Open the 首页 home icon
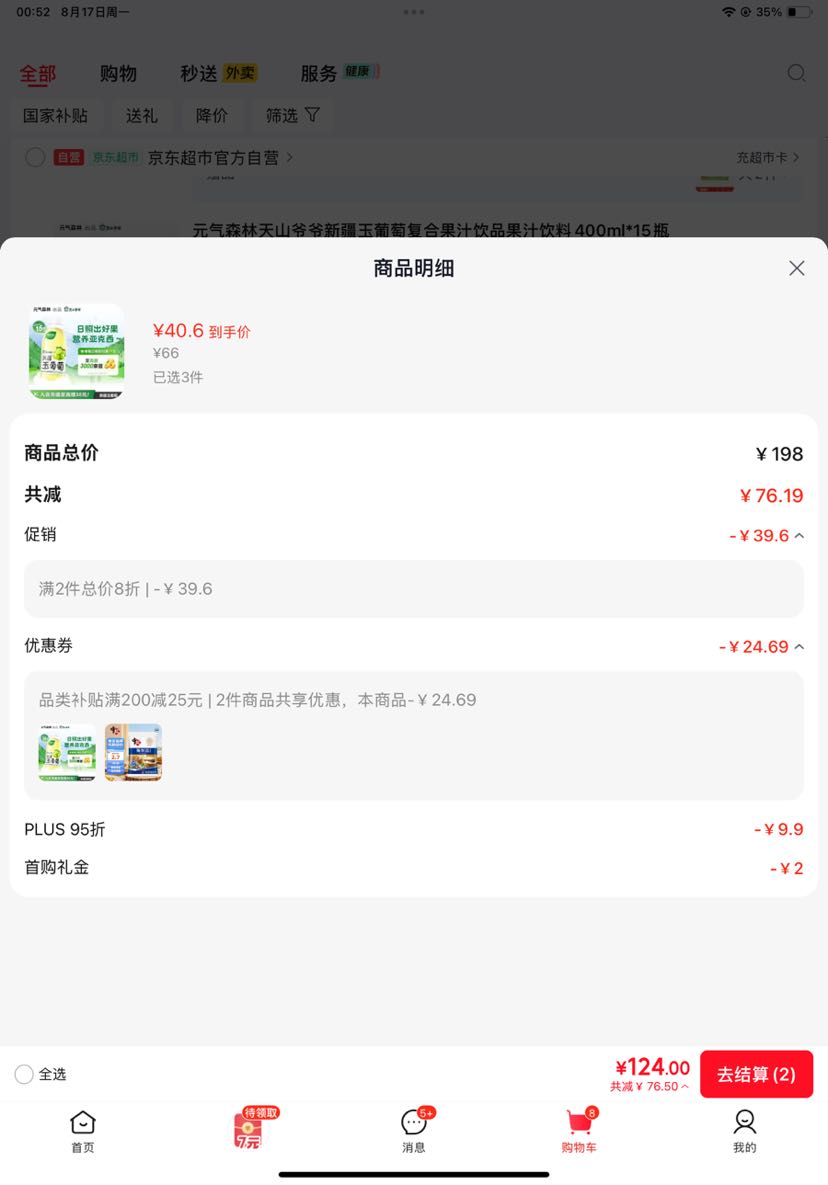This screenshot has height=1185, width=828. pyautogui.click(x=82, y=1131)
